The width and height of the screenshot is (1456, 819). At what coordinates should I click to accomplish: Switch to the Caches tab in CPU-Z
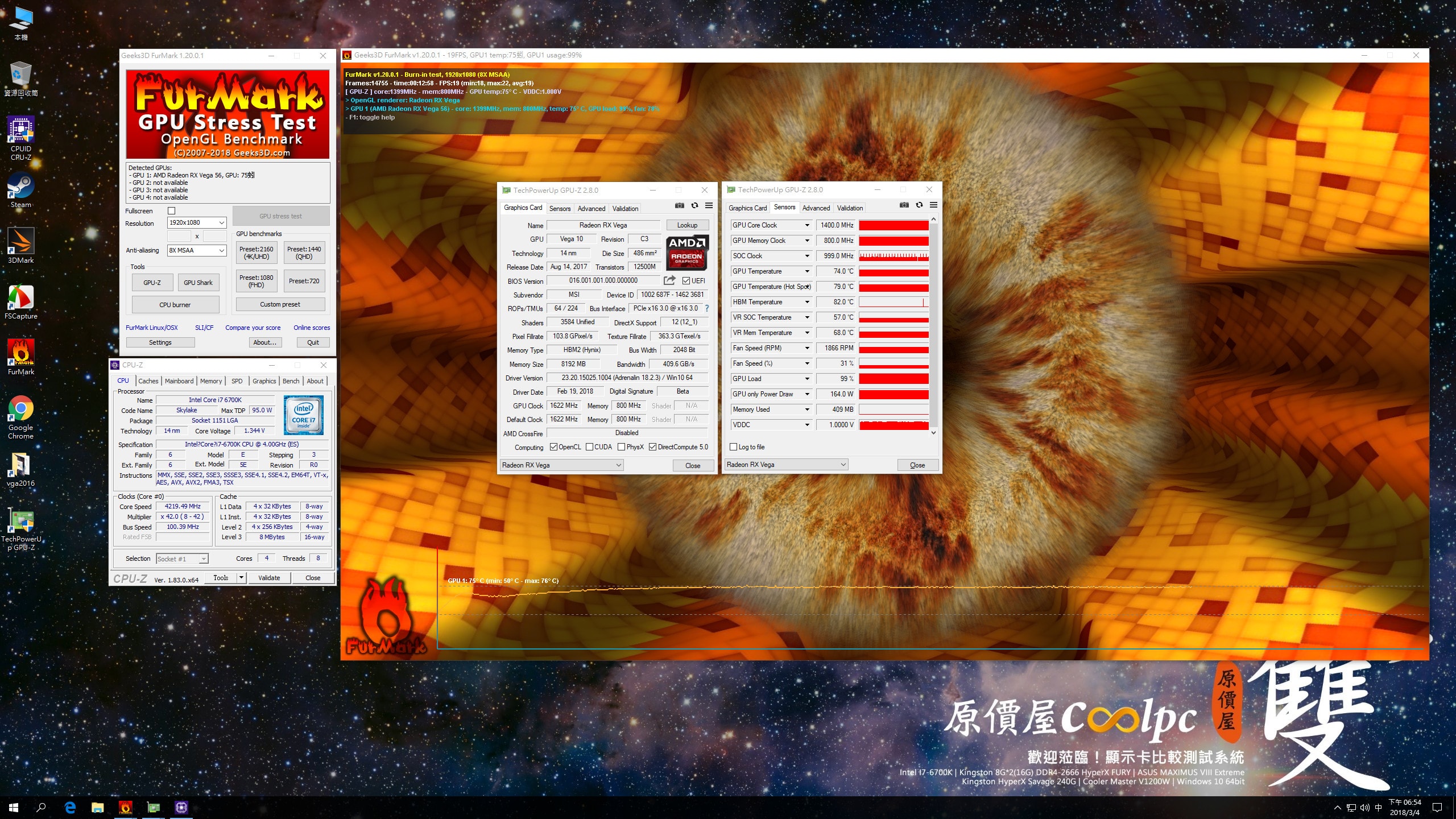(148, 381)
